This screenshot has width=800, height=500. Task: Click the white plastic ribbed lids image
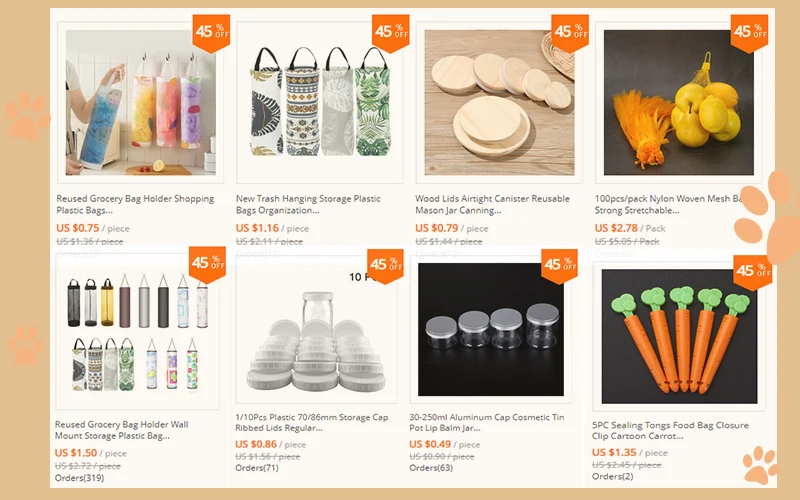click(x=316, y=332)
